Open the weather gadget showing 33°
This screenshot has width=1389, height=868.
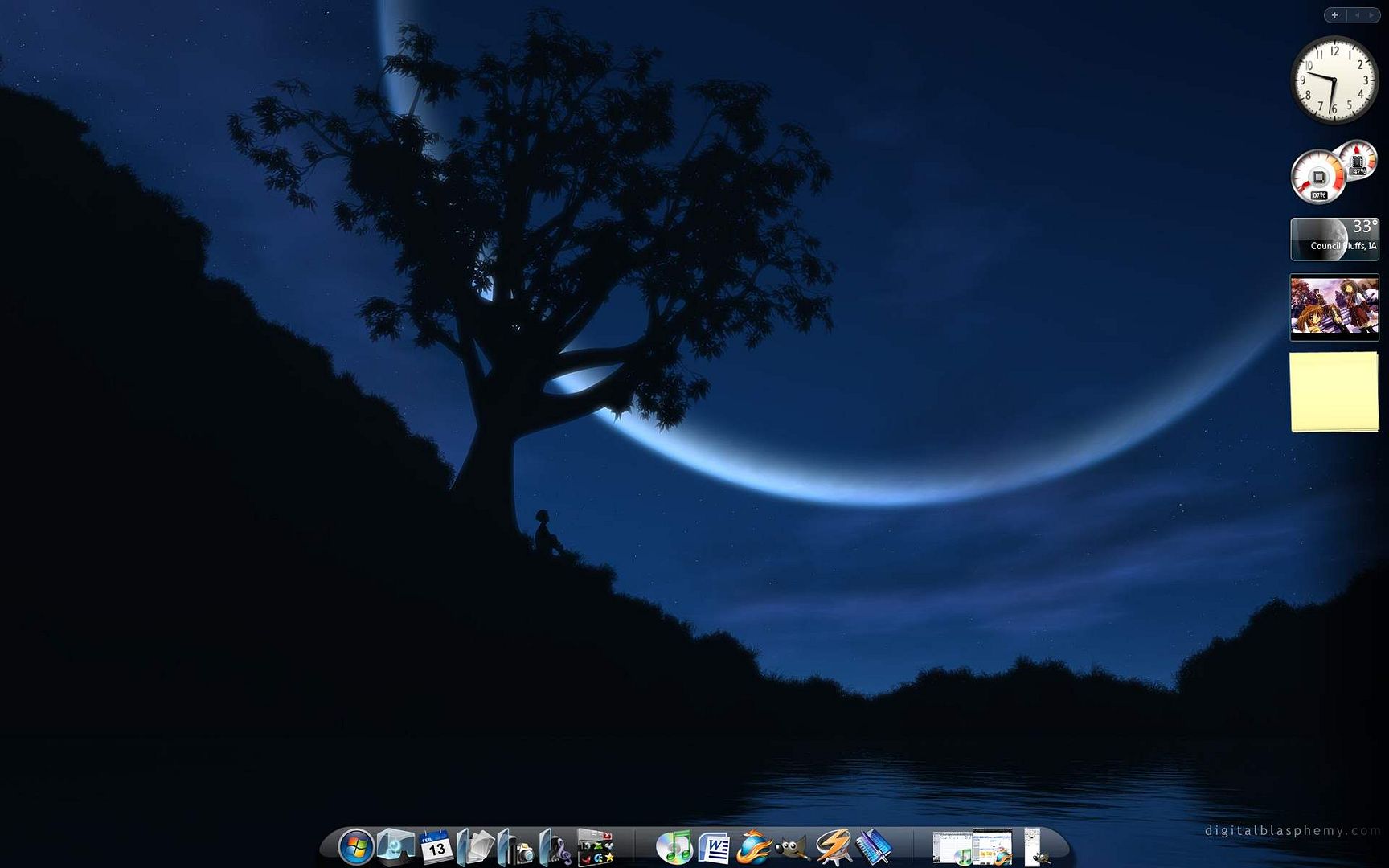(1334, 239)
